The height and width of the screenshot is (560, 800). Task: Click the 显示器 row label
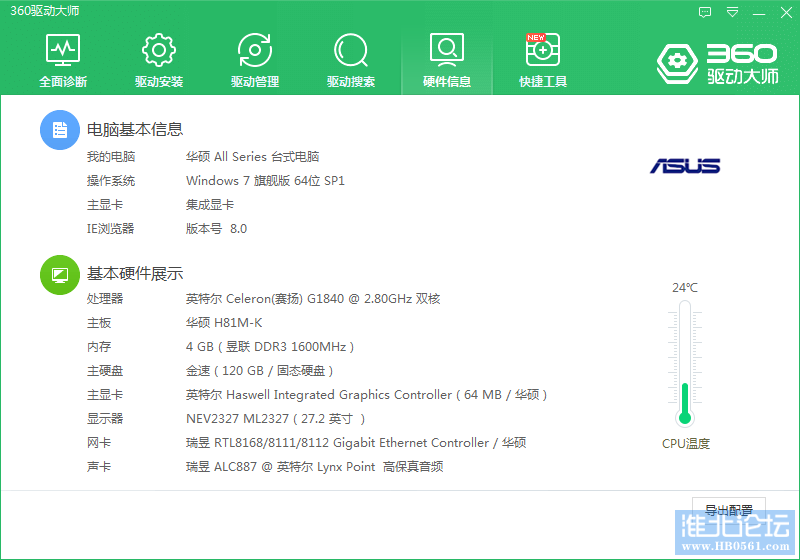point(105,419)
